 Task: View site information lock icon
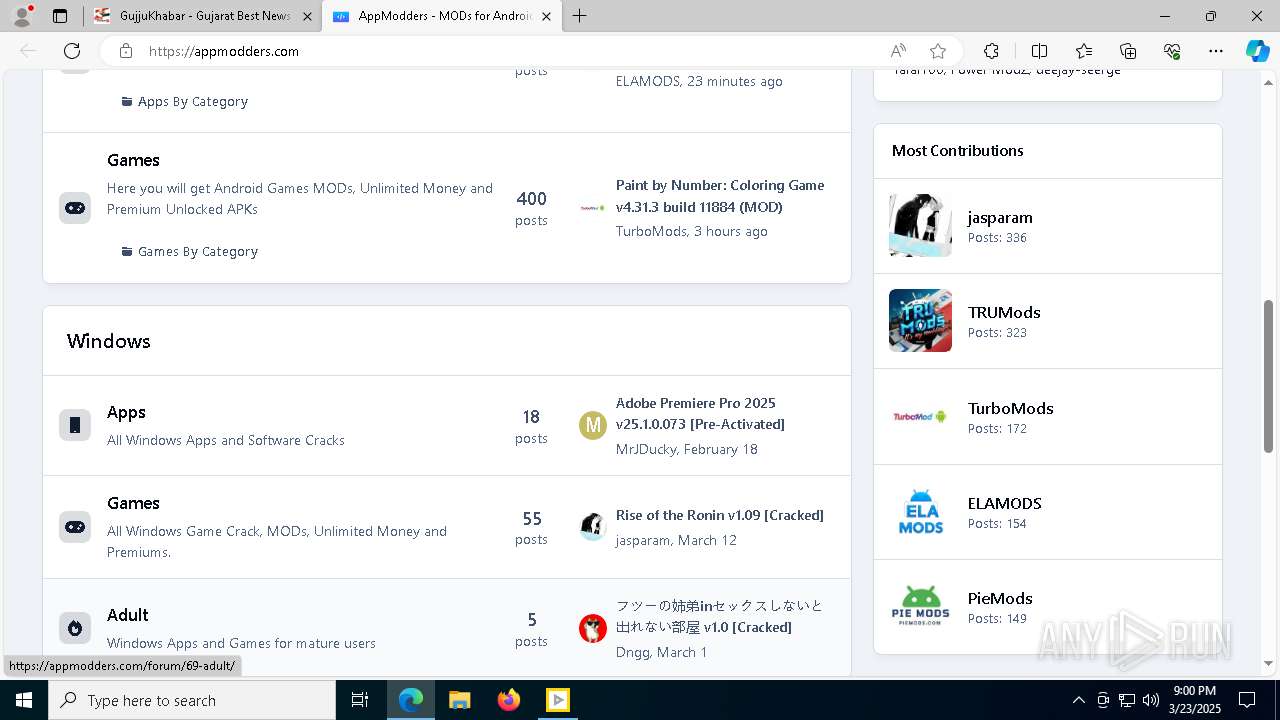click(x=125, y=51)
